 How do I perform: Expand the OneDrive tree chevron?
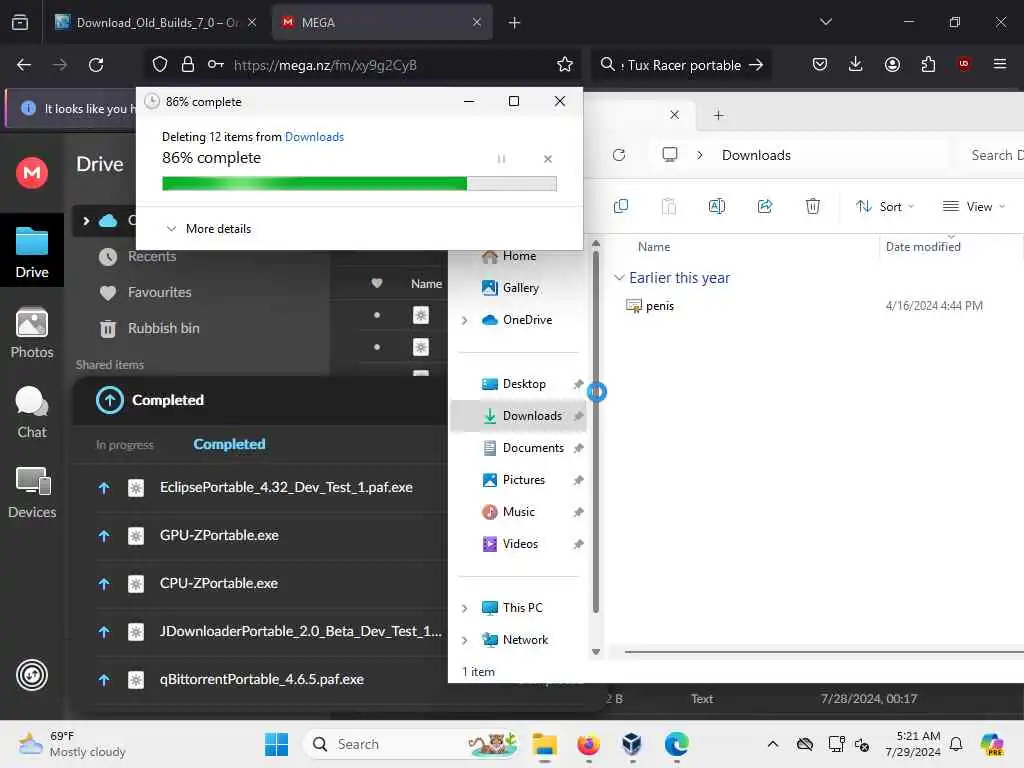coord(464,320)
